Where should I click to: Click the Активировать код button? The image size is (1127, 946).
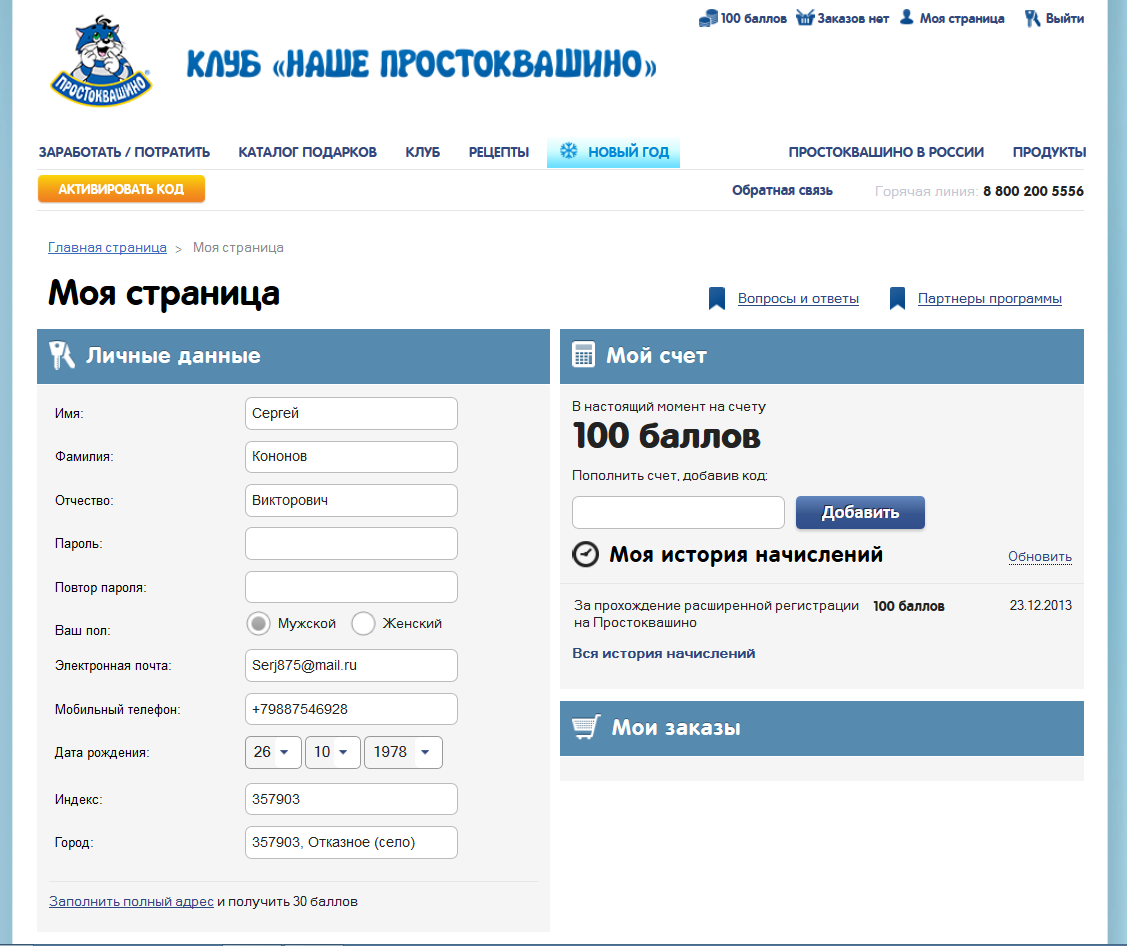pos(121,189)
